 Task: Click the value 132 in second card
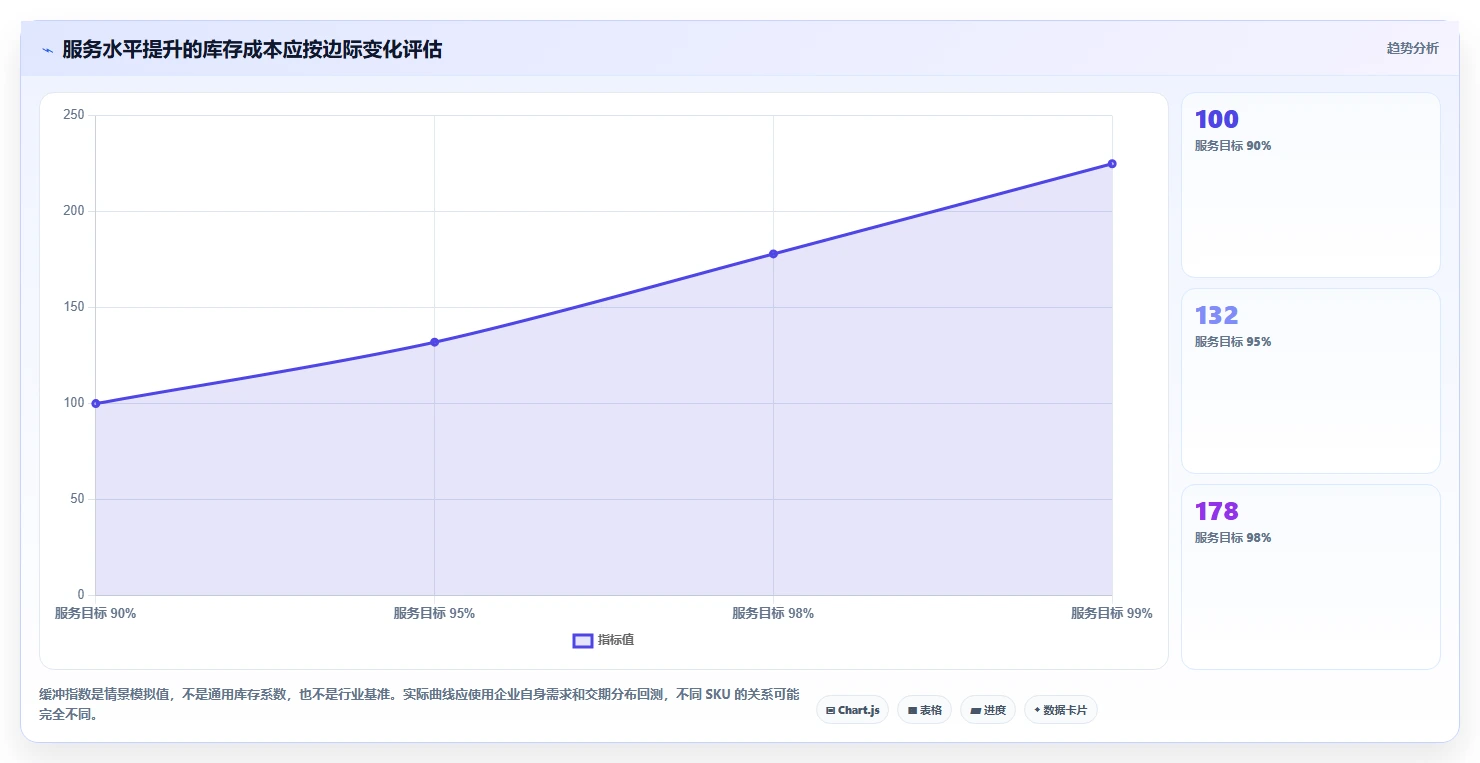[1216, 315]
